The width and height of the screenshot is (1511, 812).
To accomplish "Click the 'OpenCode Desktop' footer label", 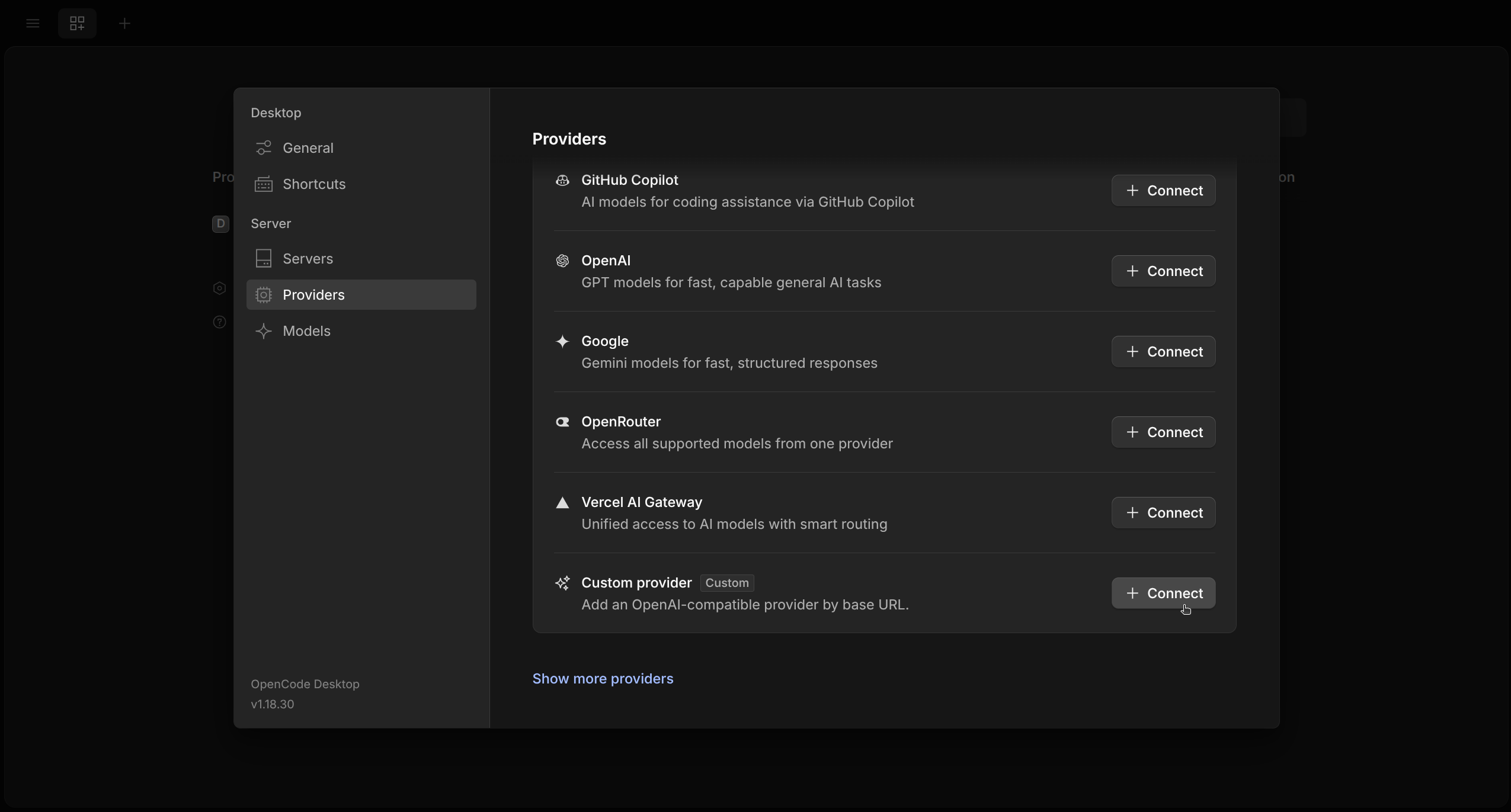I will click(305, 684).
